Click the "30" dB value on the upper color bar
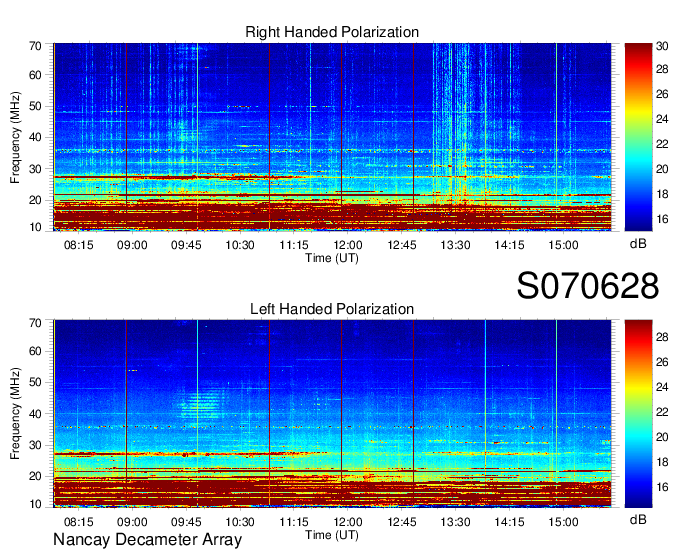Viewport: 680px width, 552px height. pos(662,46)
